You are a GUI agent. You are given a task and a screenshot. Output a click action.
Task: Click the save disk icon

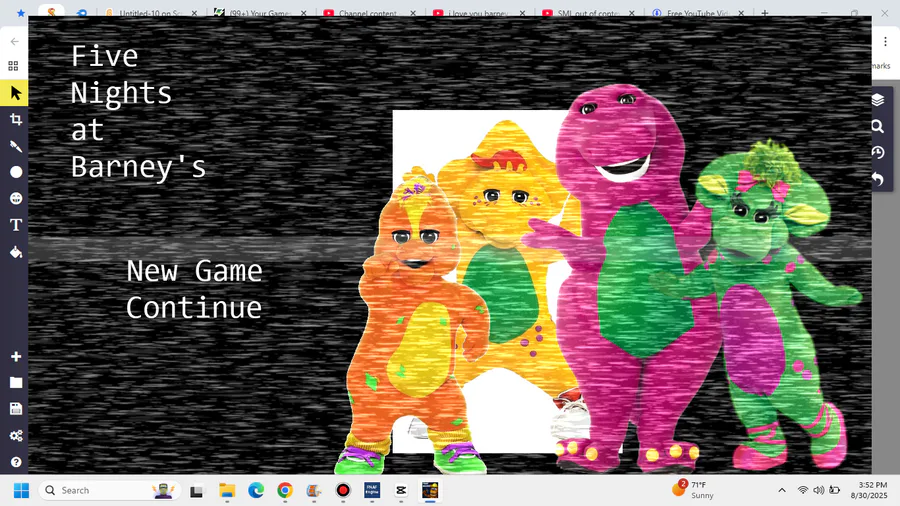tap(15, 408)
